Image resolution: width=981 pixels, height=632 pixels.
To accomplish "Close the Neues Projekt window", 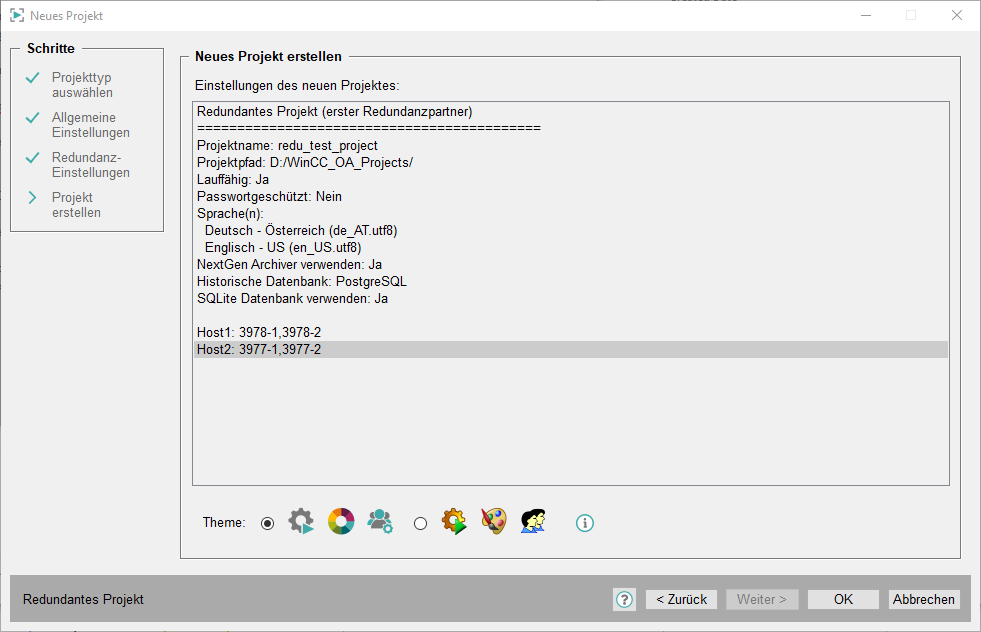I will tap(957, 16).
